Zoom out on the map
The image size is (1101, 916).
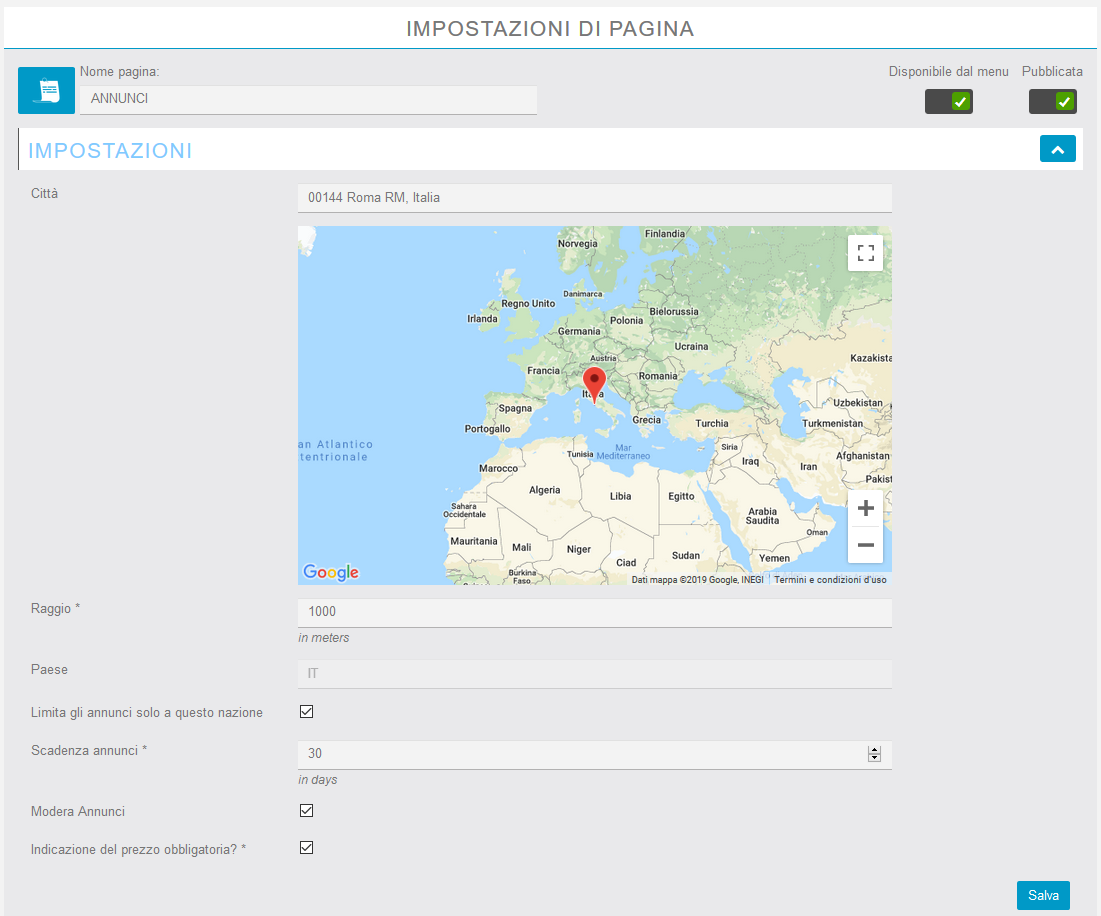(x=866, y=545)
